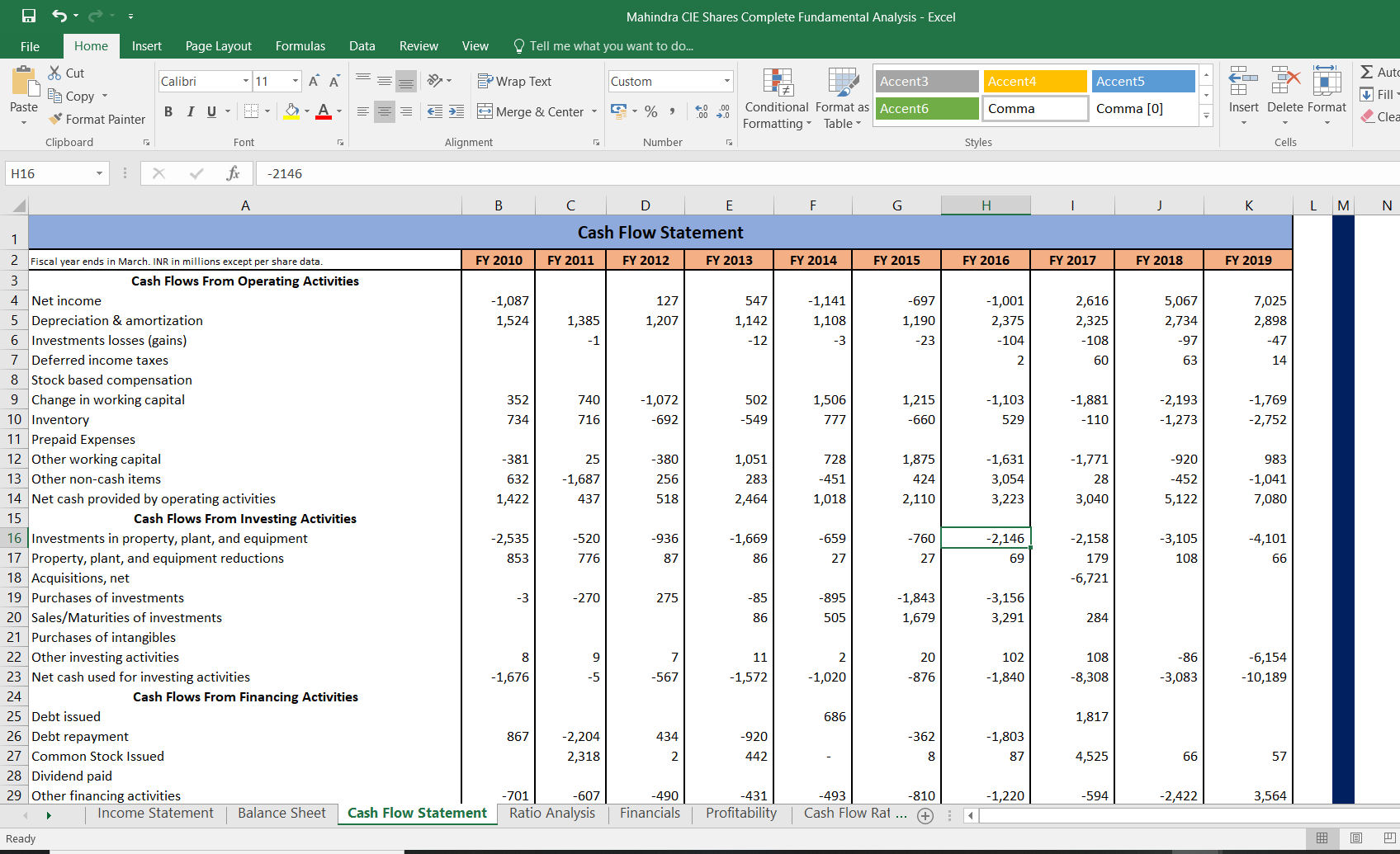The height and width of the screenshot is (854, 1400).
Task: Click the Format cells icon
Action: [x=1327, y=81]
